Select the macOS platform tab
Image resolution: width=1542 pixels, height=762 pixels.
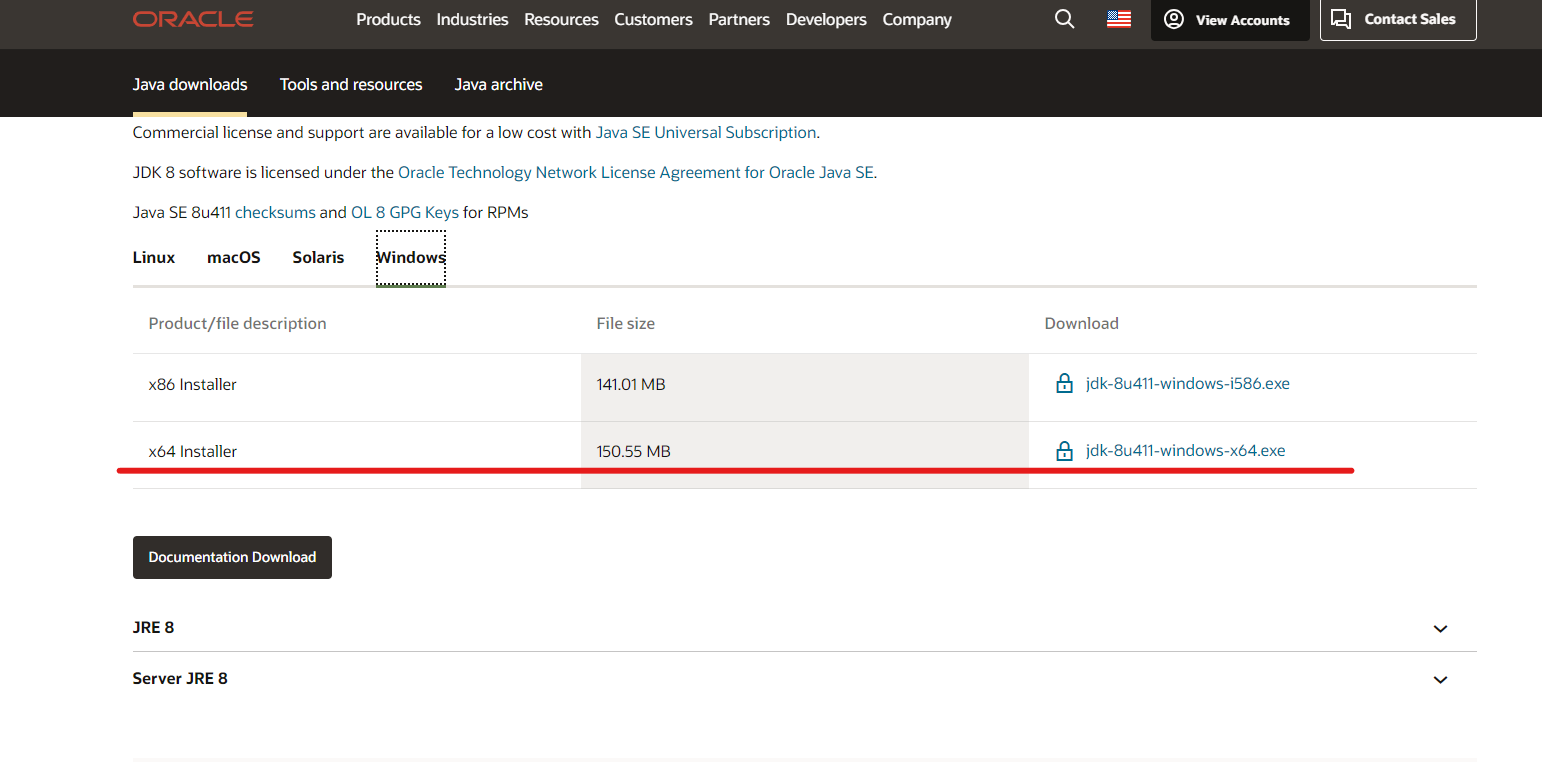[x=234, y=258]
